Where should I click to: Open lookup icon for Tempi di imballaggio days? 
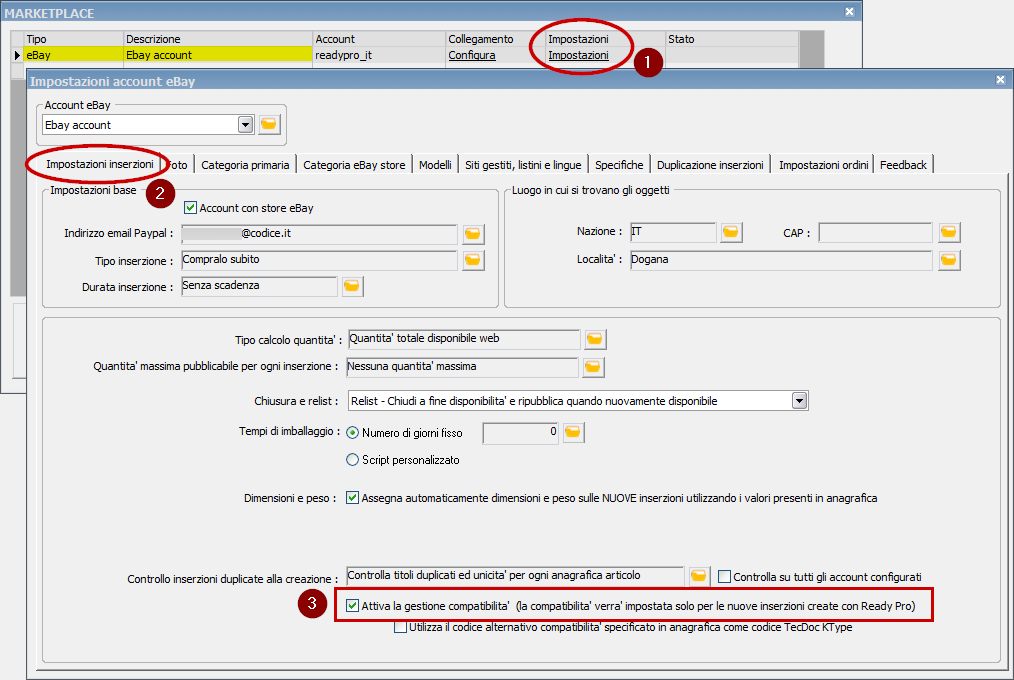pyautogui.click(x=573, y=432)
